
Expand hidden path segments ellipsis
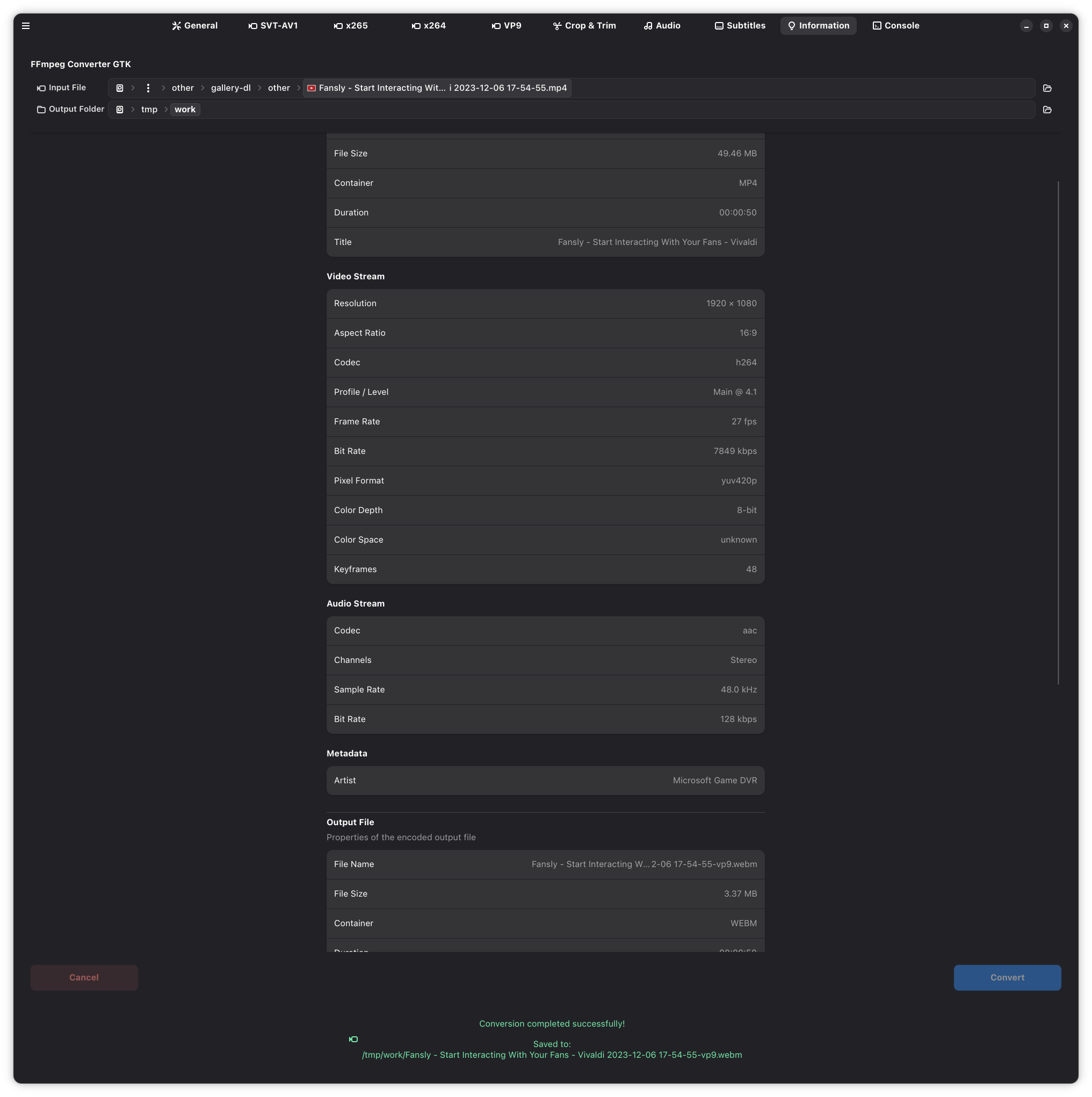tap(148, 88)
